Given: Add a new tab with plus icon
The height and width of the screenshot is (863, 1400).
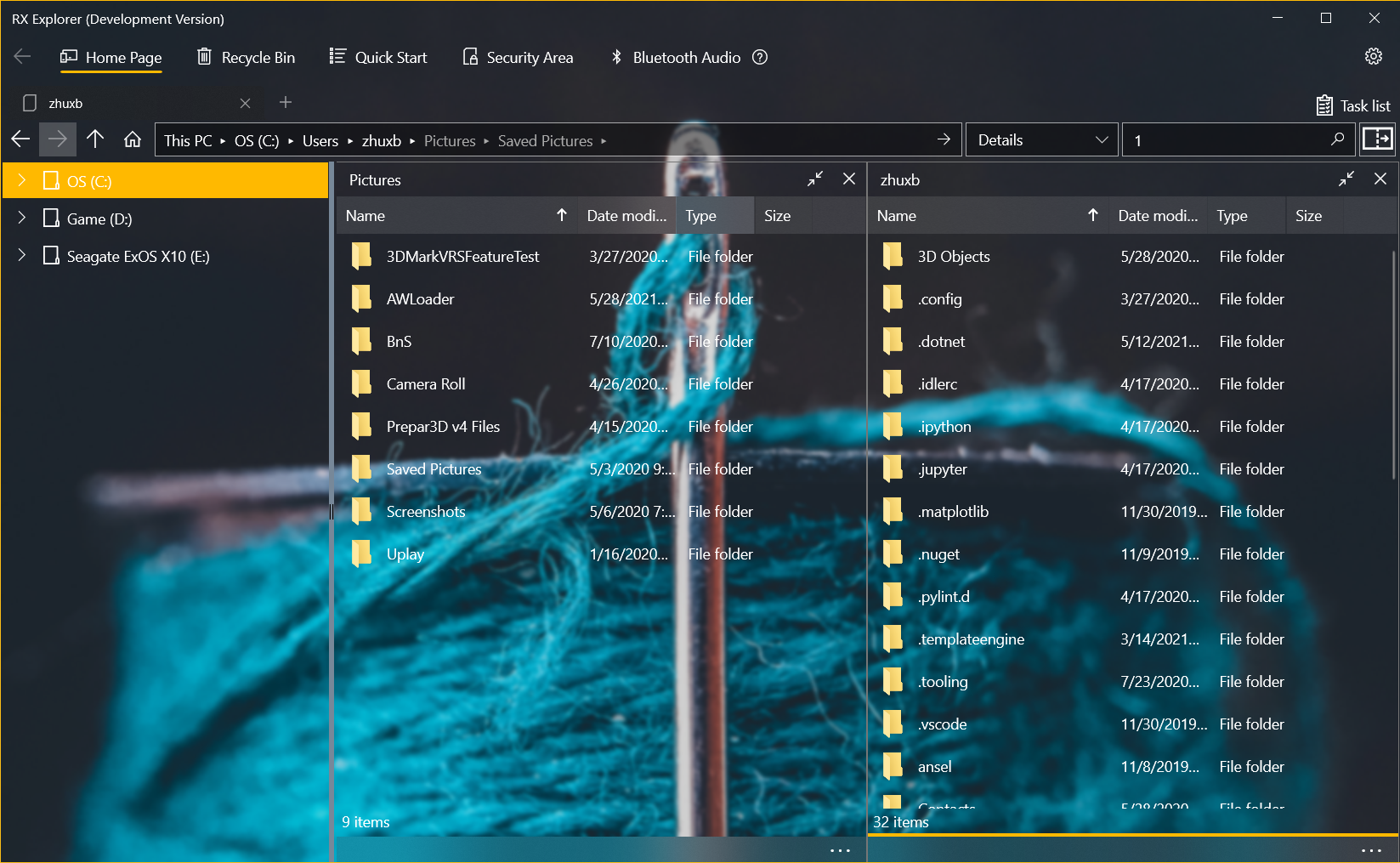Looking at the screenshot, I should coord(286,103).
